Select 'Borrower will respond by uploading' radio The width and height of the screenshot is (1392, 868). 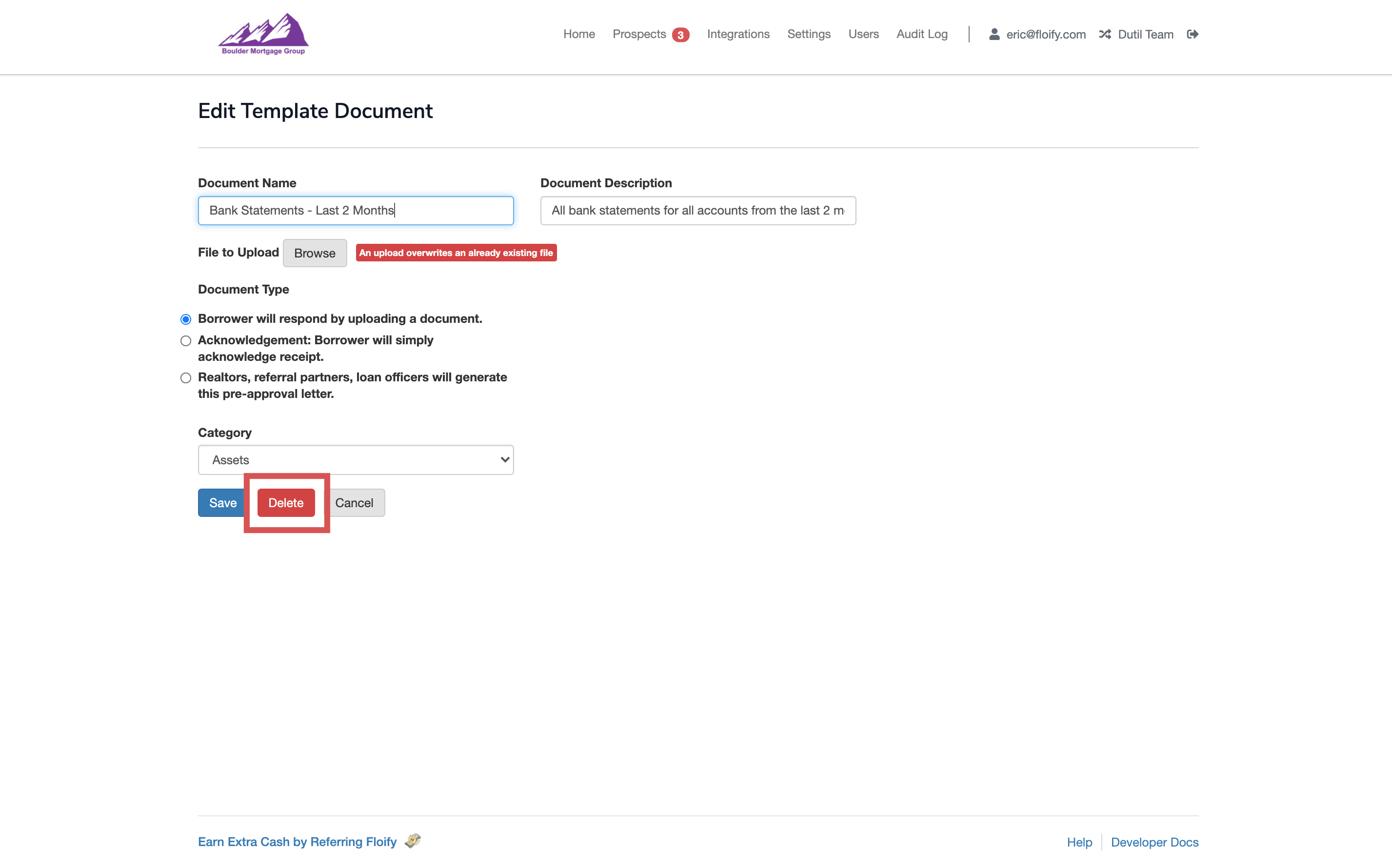(x=185, y=319)
